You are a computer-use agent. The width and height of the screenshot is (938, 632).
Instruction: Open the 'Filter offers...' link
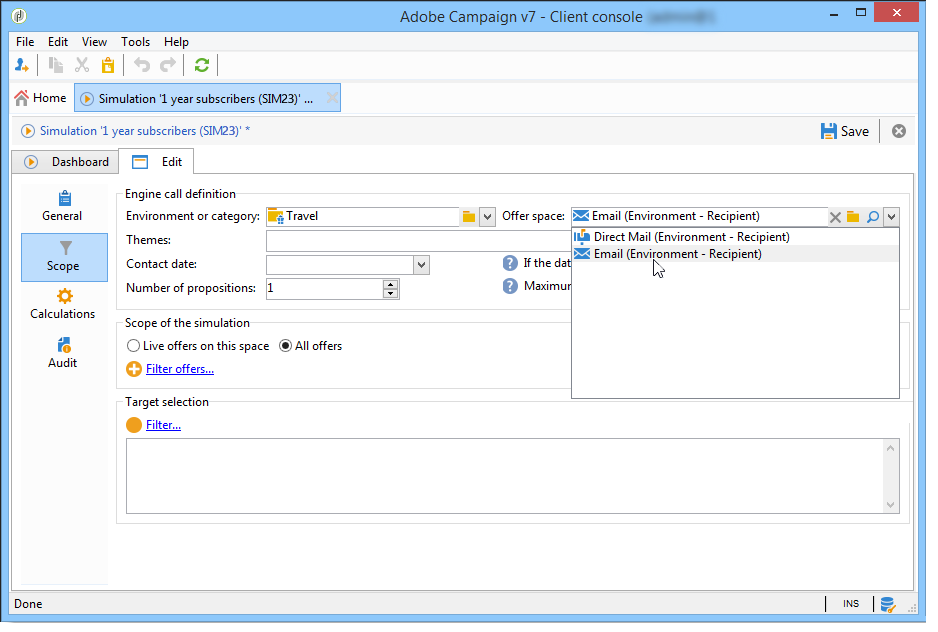point(180,370)
